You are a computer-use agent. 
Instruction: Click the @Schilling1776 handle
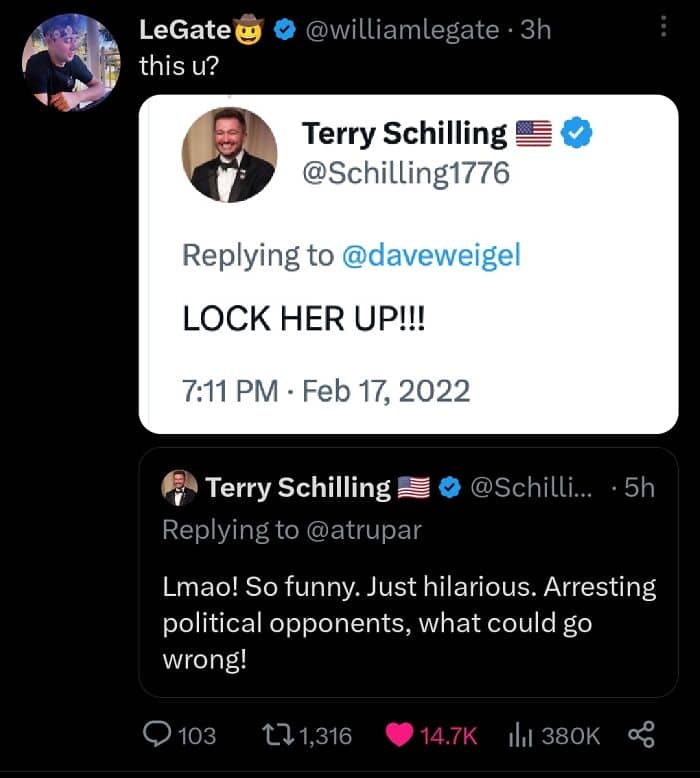[406, 172]
